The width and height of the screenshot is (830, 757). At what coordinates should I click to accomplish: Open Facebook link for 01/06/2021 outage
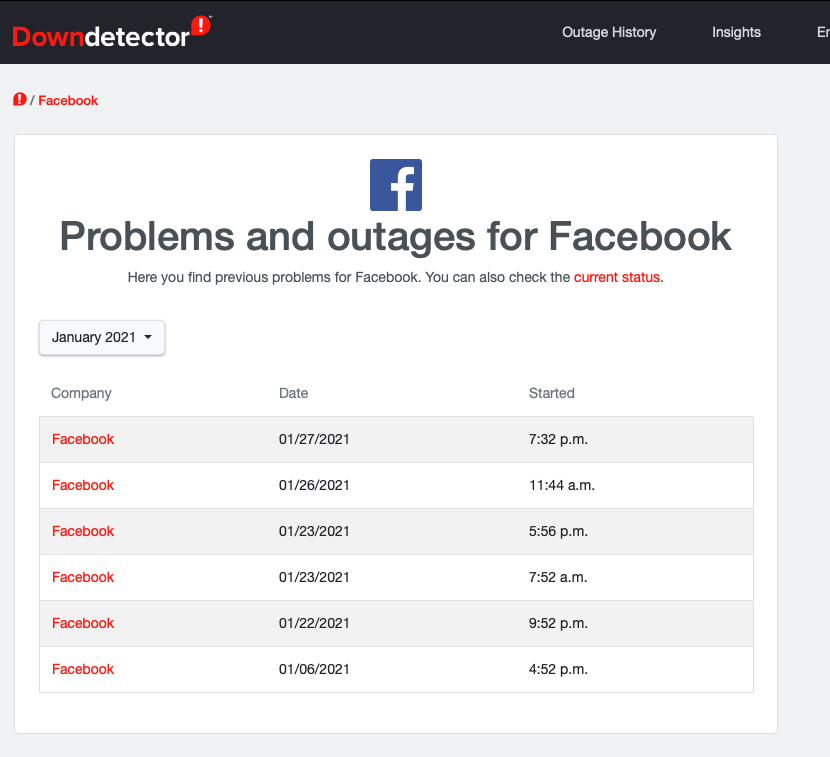[83, 670]
